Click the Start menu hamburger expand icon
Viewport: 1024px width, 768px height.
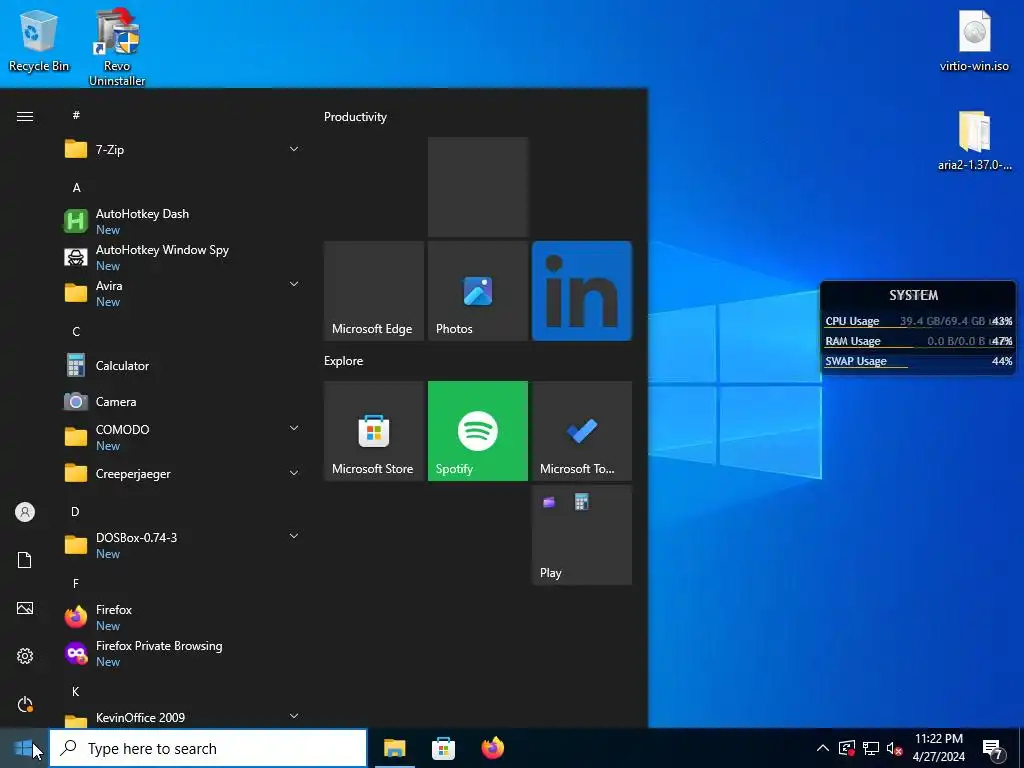coord(25,116)
